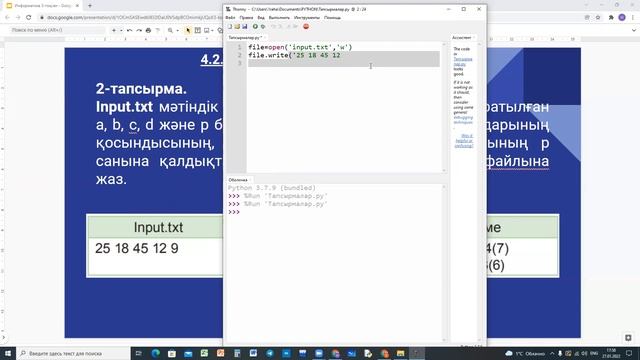Viewport: 640px width, 360px height.
Task: Open the zoom level dropdown arrow
Action: (177, 30)
